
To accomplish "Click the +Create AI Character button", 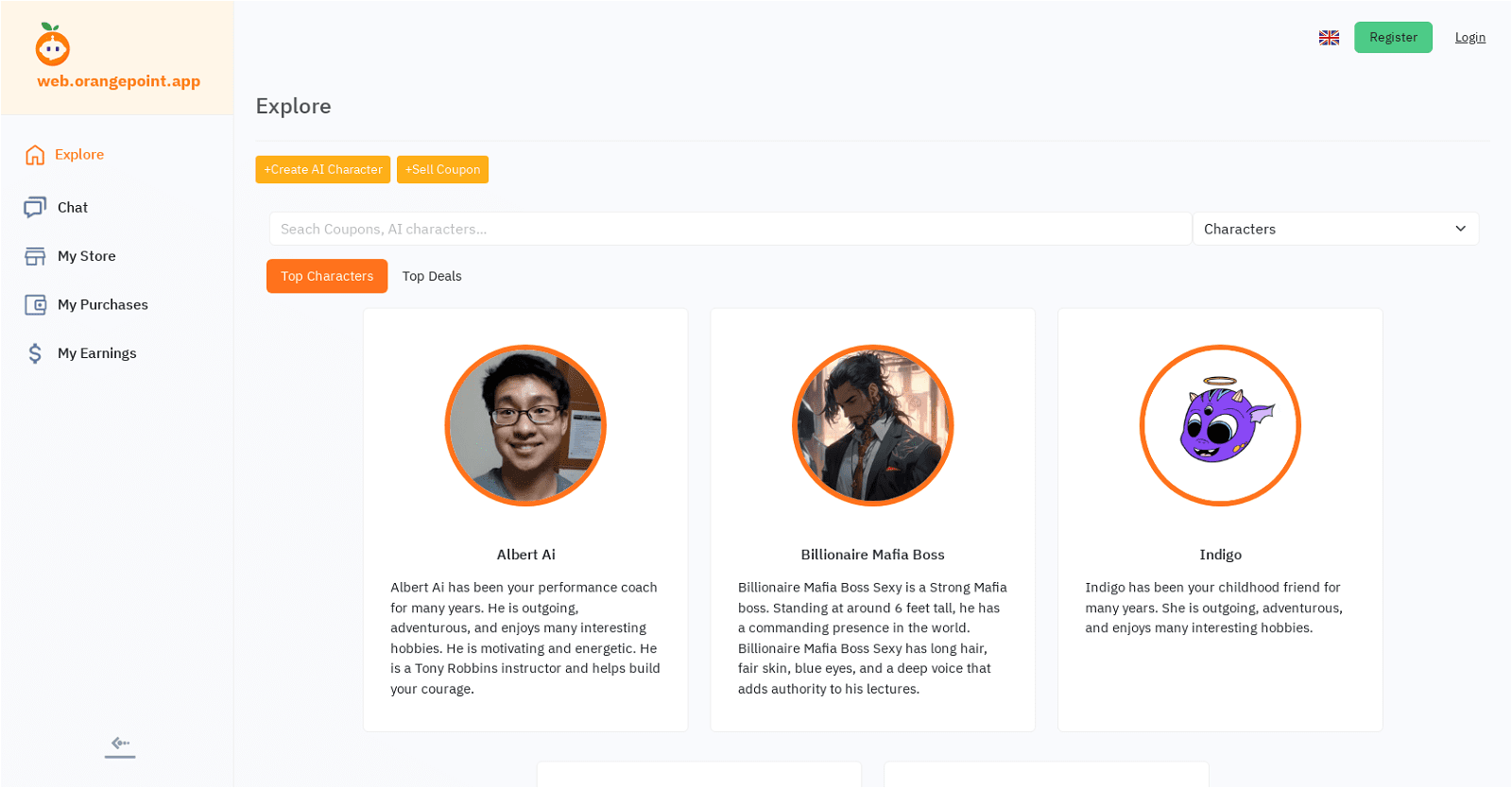I will 323,170.
